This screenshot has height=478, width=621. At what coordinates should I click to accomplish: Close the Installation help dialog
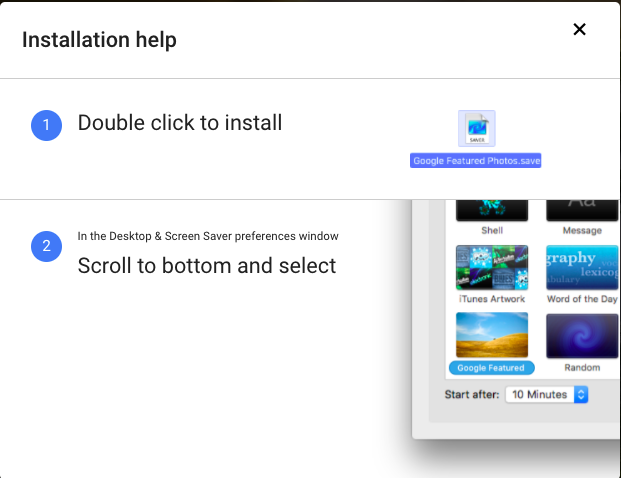click(x=579, y=30)
